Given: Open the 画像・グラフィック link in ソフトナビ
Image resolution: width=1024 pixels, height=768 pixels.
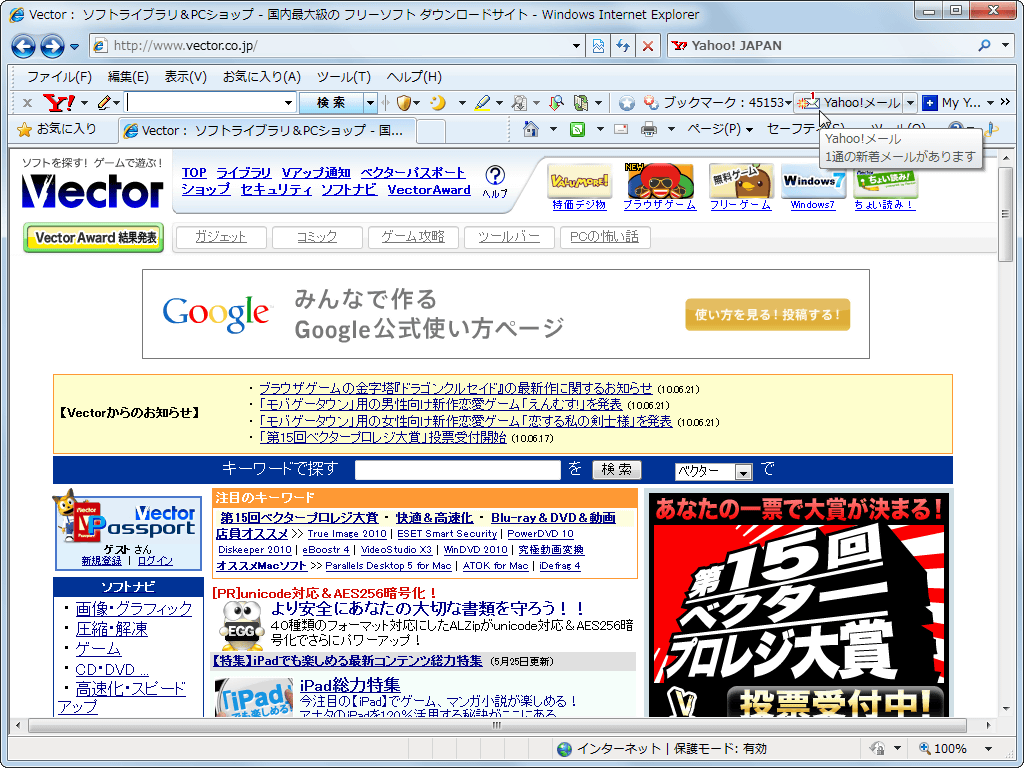Looking at the screenshot, I should click(134, 609).
